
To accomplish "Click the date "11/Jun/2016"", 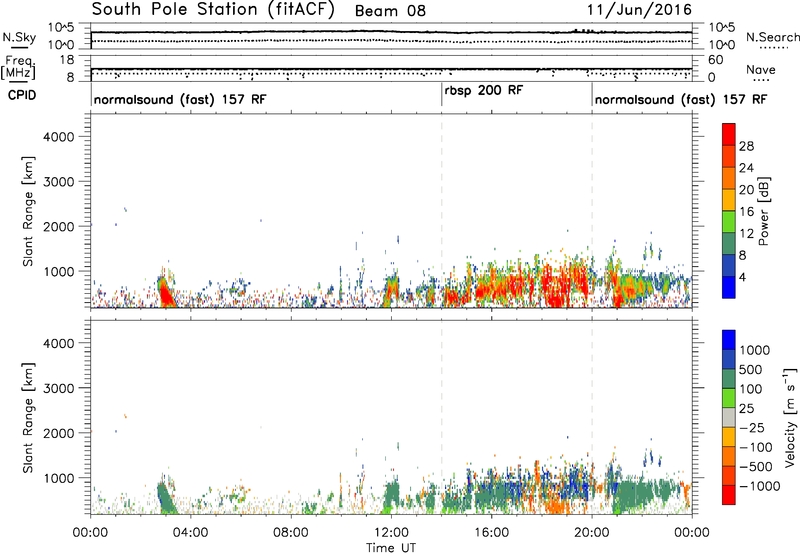I will tap(639, 10).
